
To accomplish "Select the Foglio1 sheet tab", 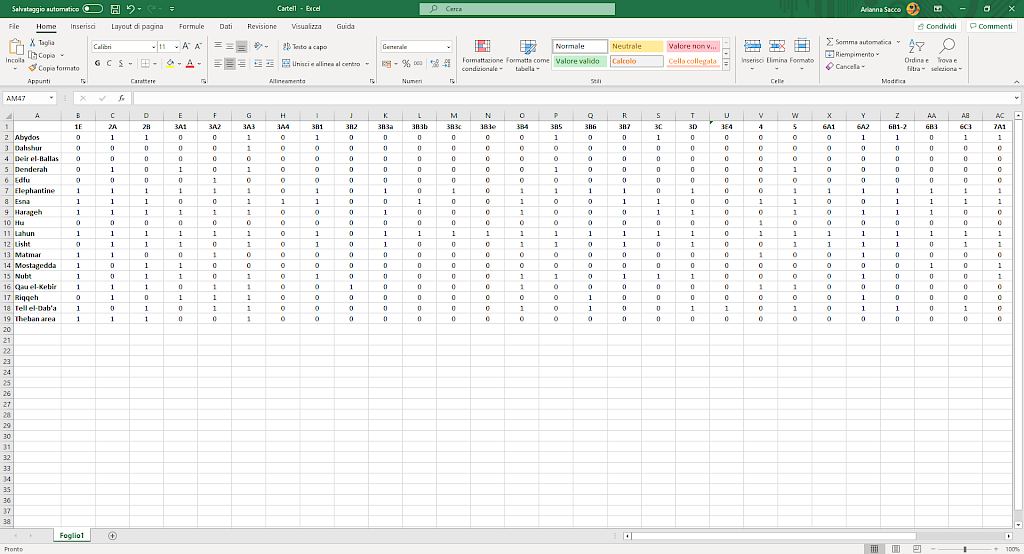I will click(x=72, y=536).
